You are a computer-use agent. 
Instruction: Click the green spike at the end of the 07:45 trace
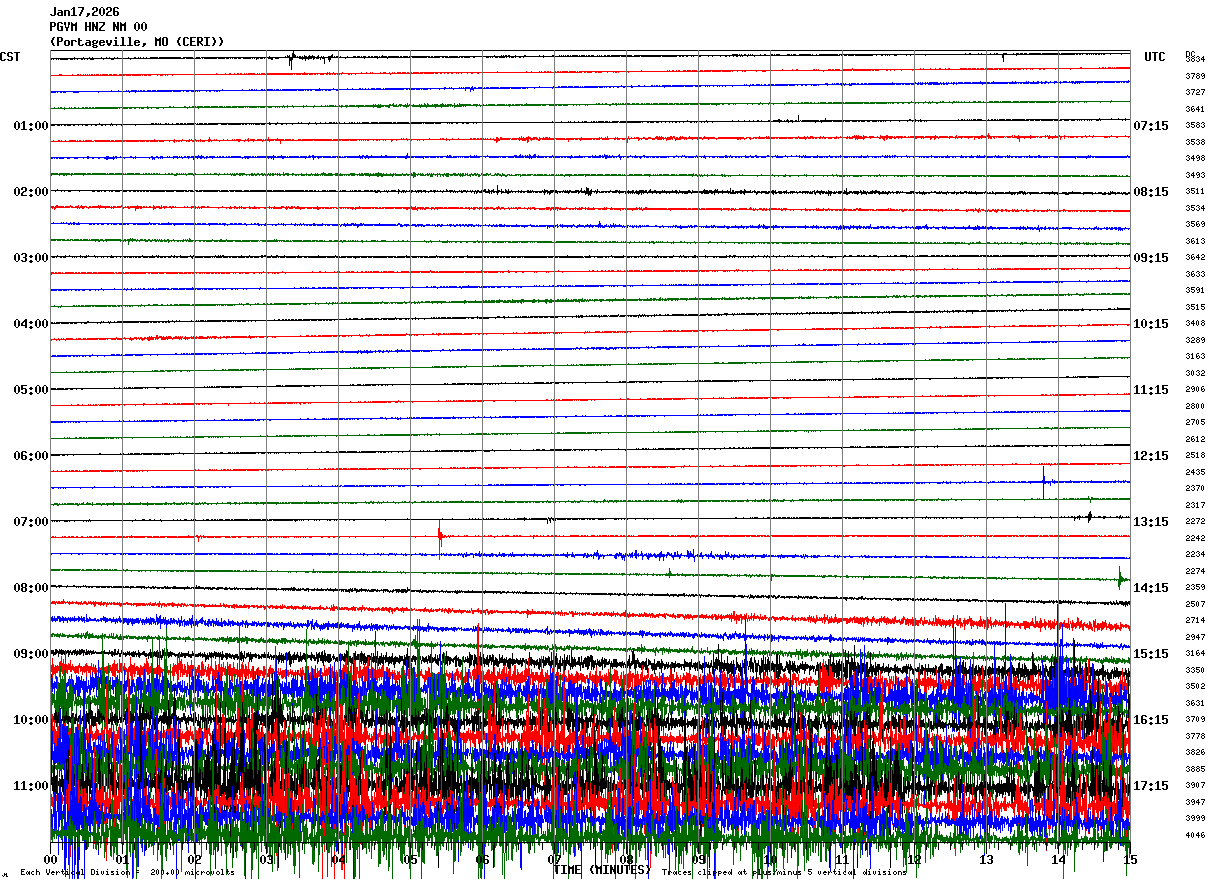click(1120, 577)
